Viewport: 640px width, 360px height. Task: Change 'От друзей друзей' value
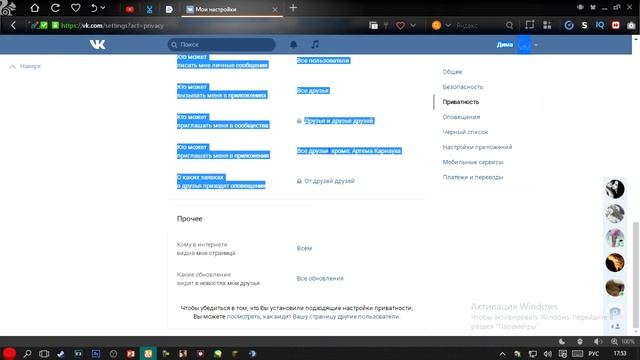coord(329,181)
